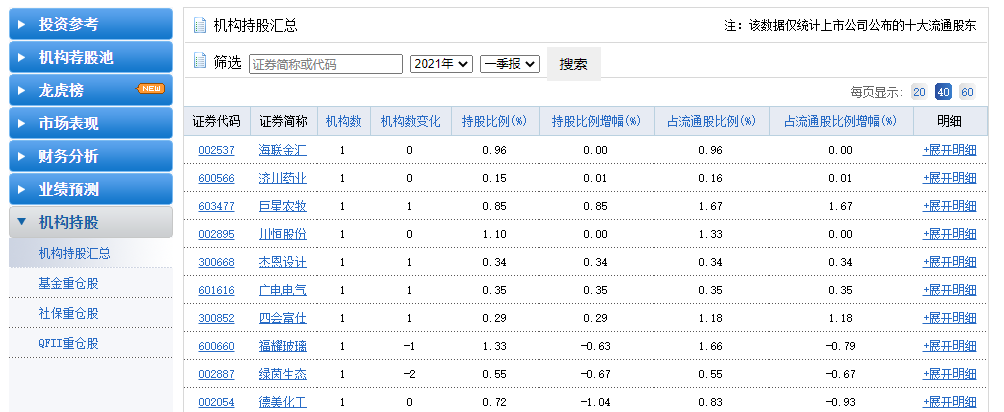
Task: Open stock code 002895 link
Action: (216, 235)
